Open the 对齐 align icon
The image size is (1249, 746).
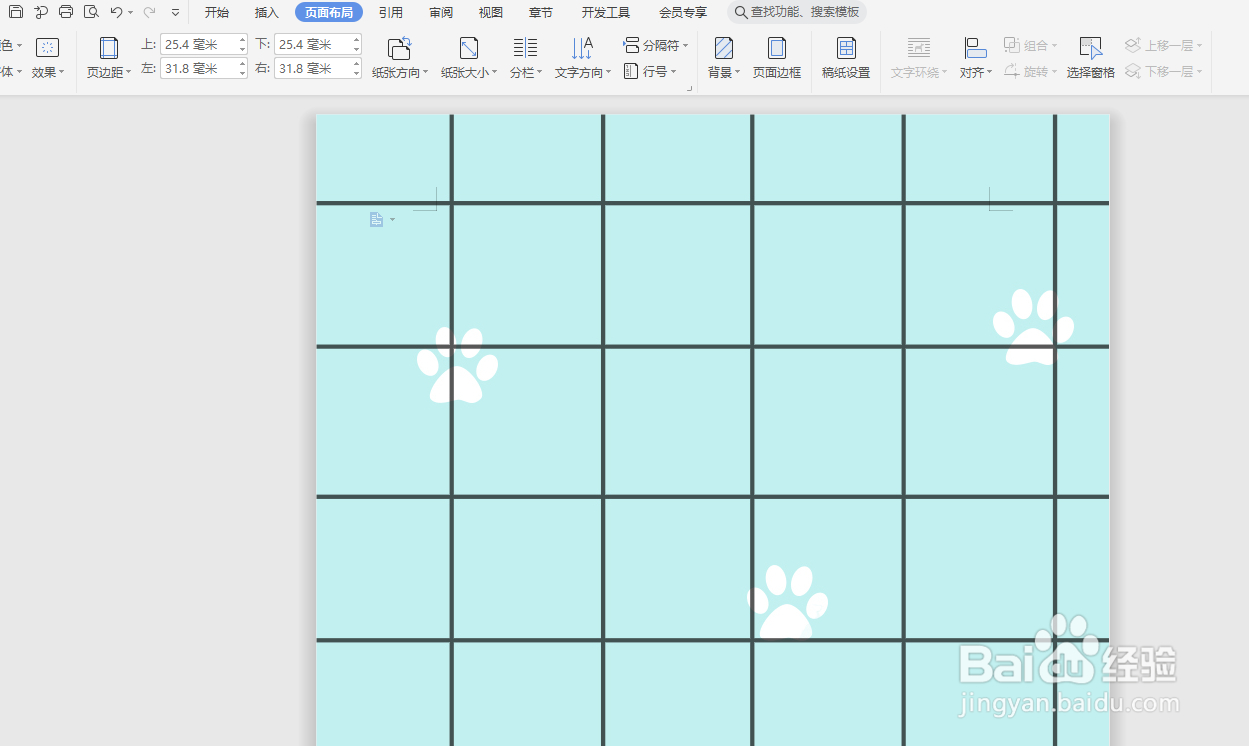(975, 48)
